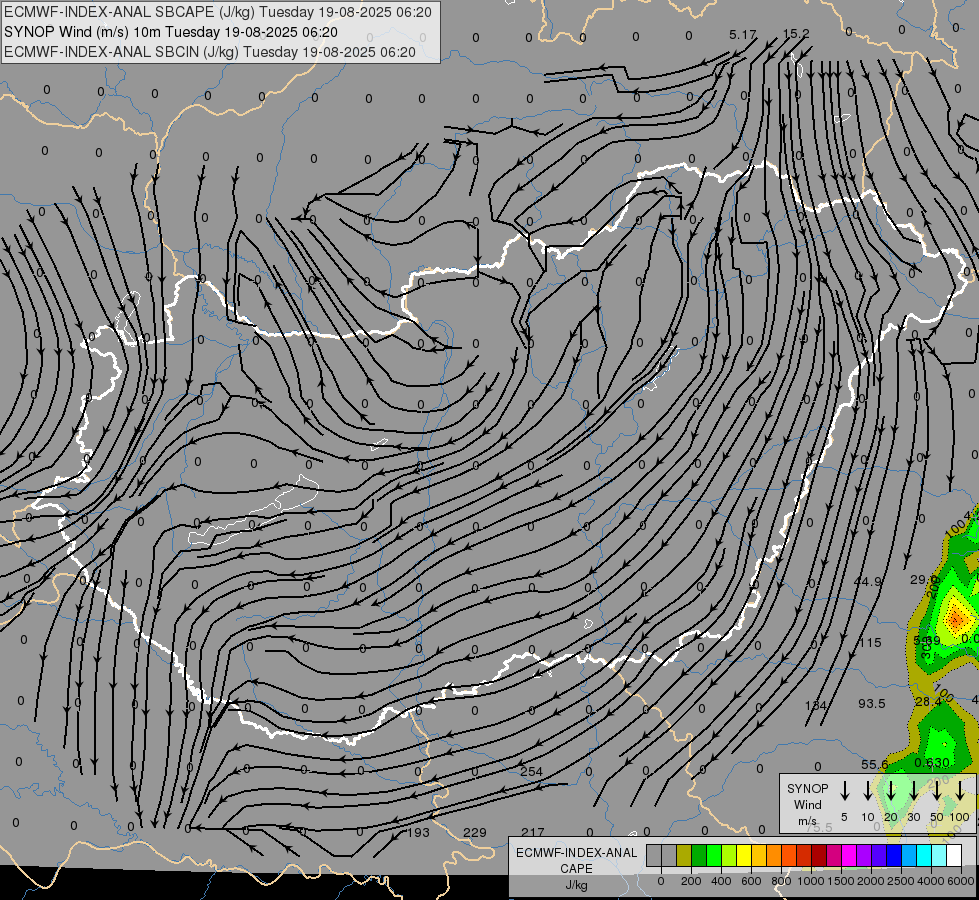
Task: Click the 154 value on the map
Action: tap(815, 705)
